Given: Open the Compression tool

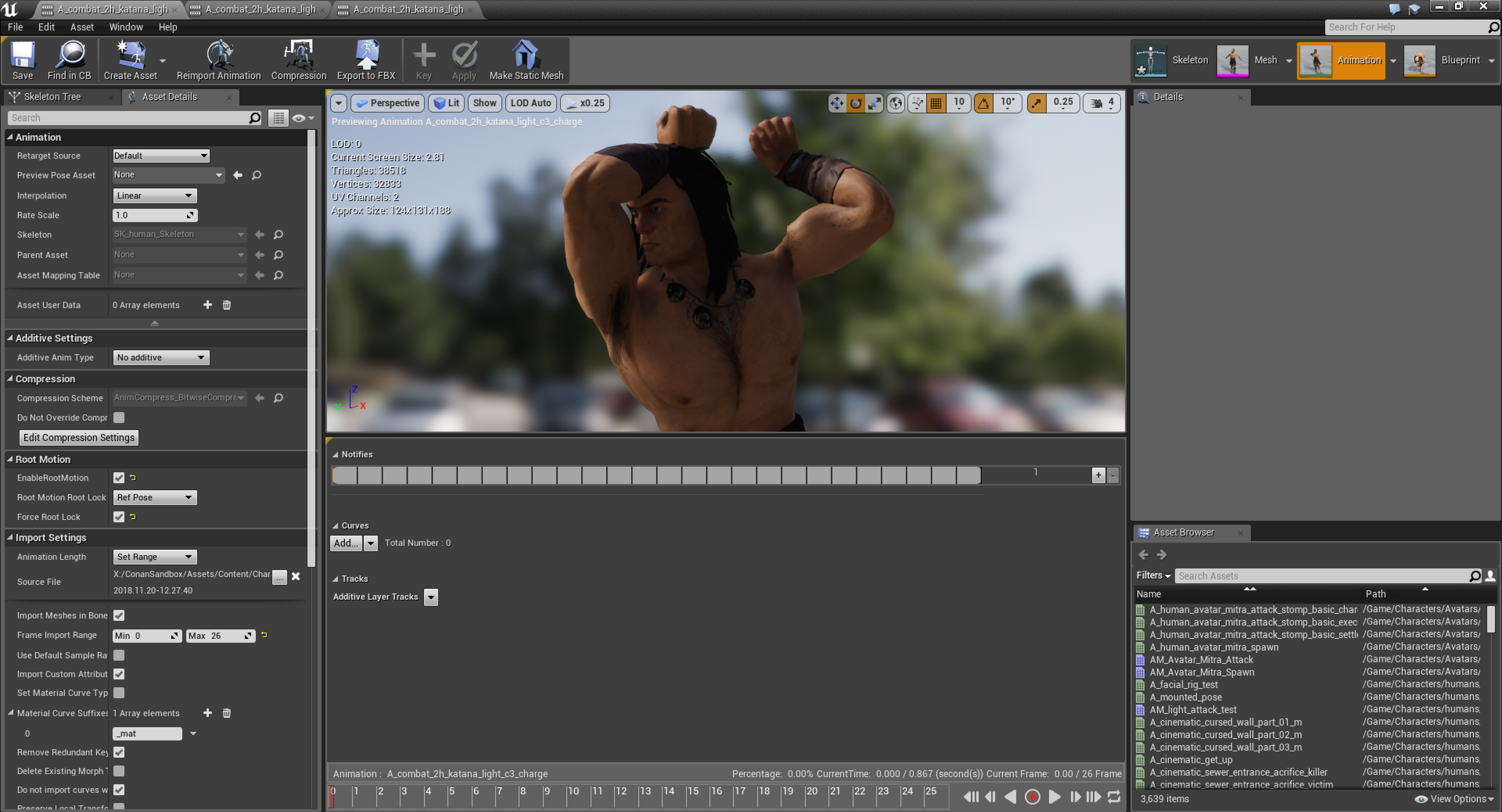Looking at the screenshot, I should point(298,59).
